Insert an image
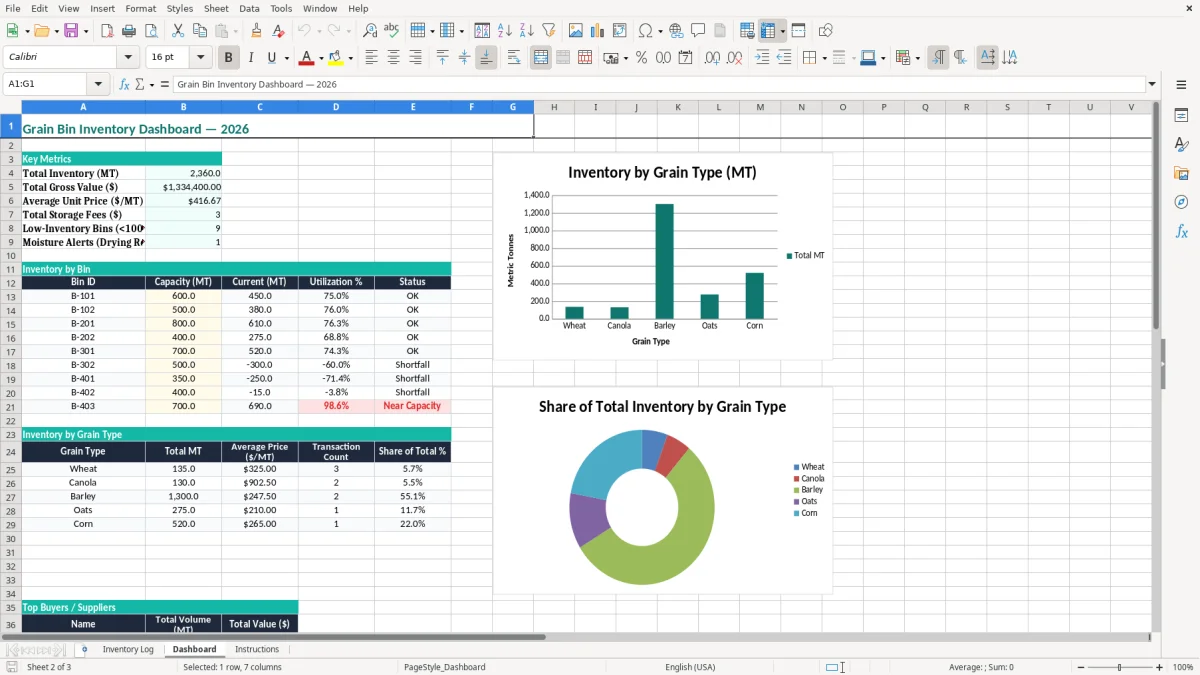 pos(576,31)
